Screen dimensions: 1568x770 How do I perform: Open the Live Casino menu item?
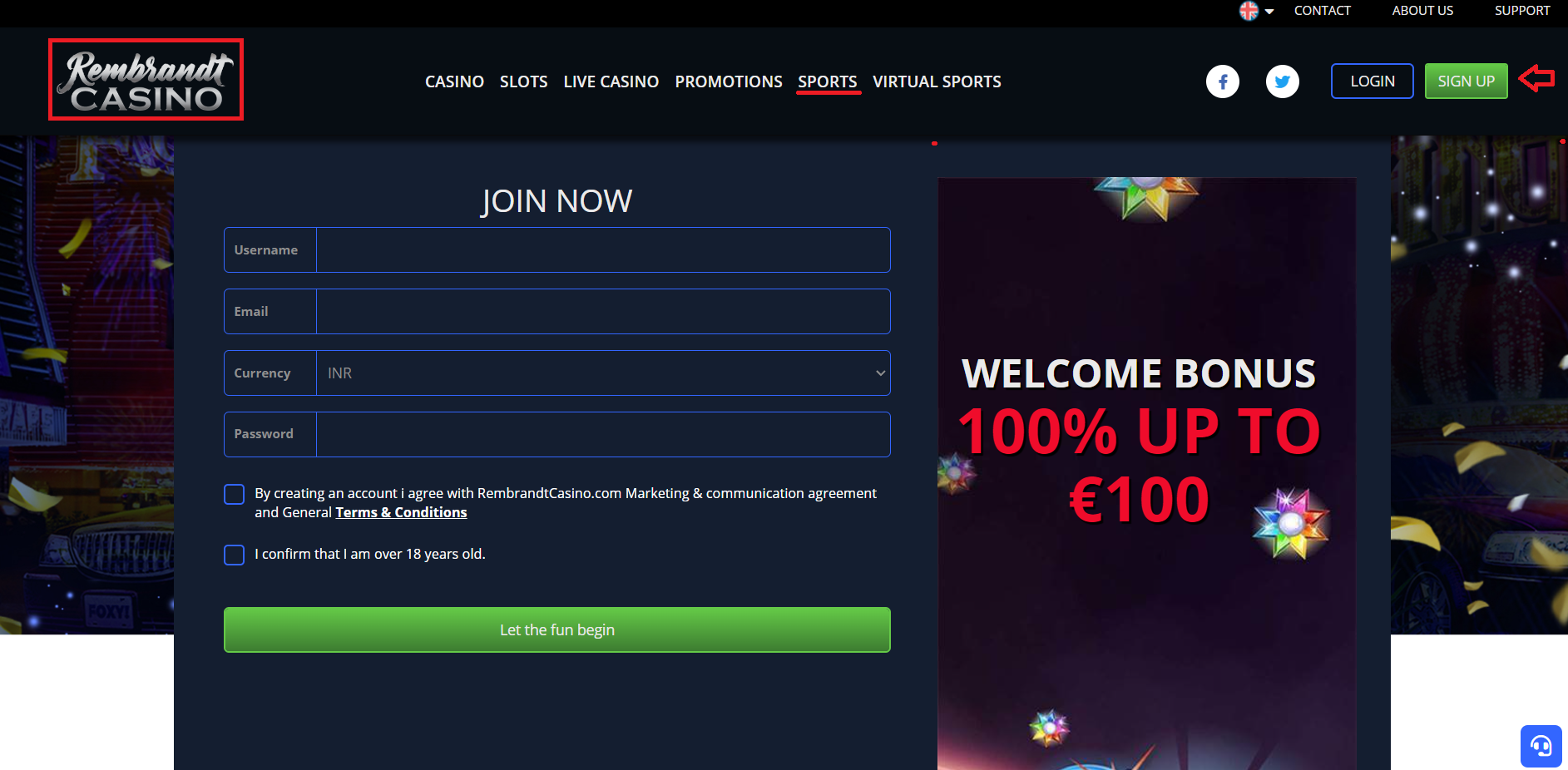coord(611,81)
